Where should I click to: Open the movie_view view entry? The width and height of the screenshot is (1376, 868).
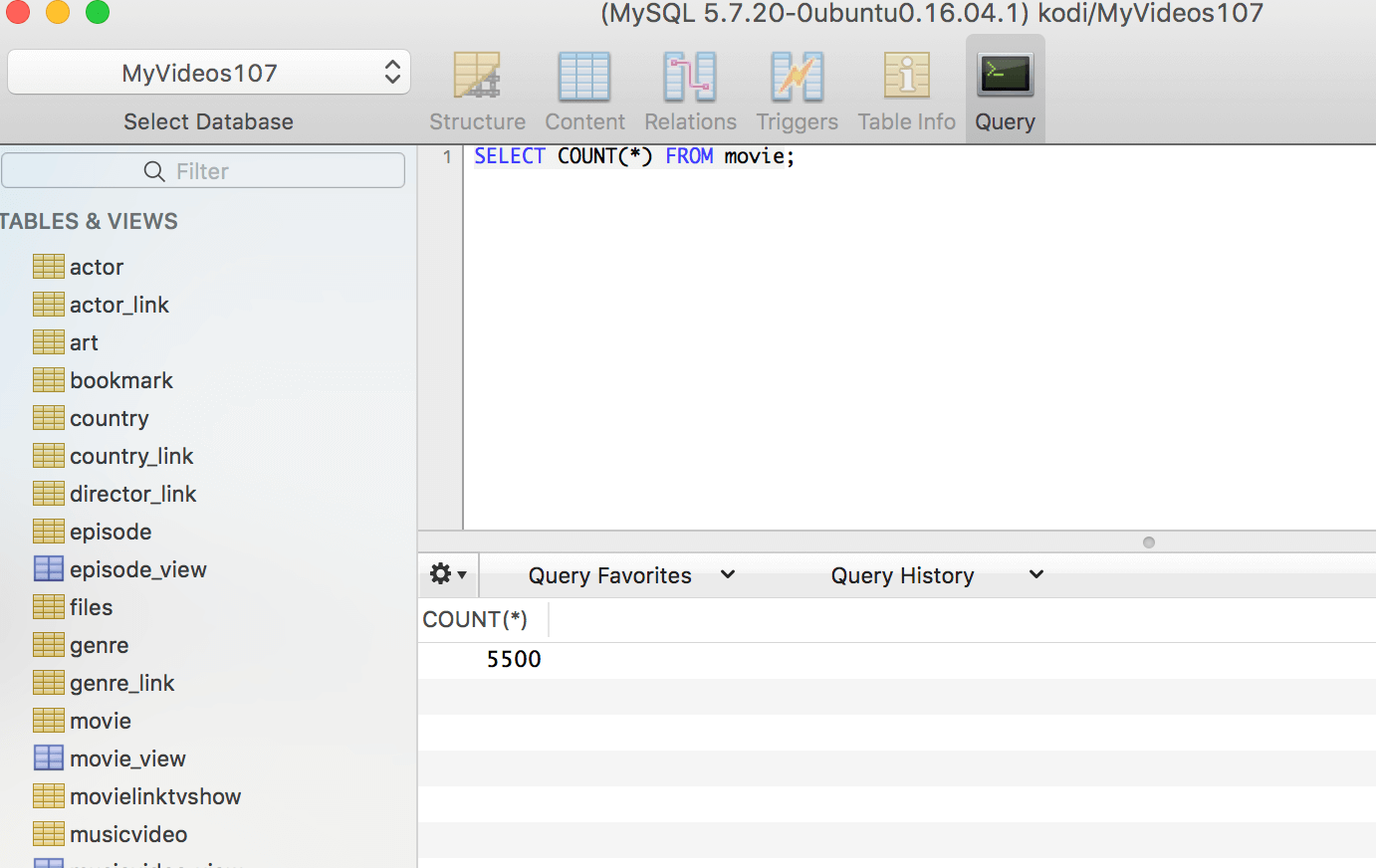tap(127, 759)
